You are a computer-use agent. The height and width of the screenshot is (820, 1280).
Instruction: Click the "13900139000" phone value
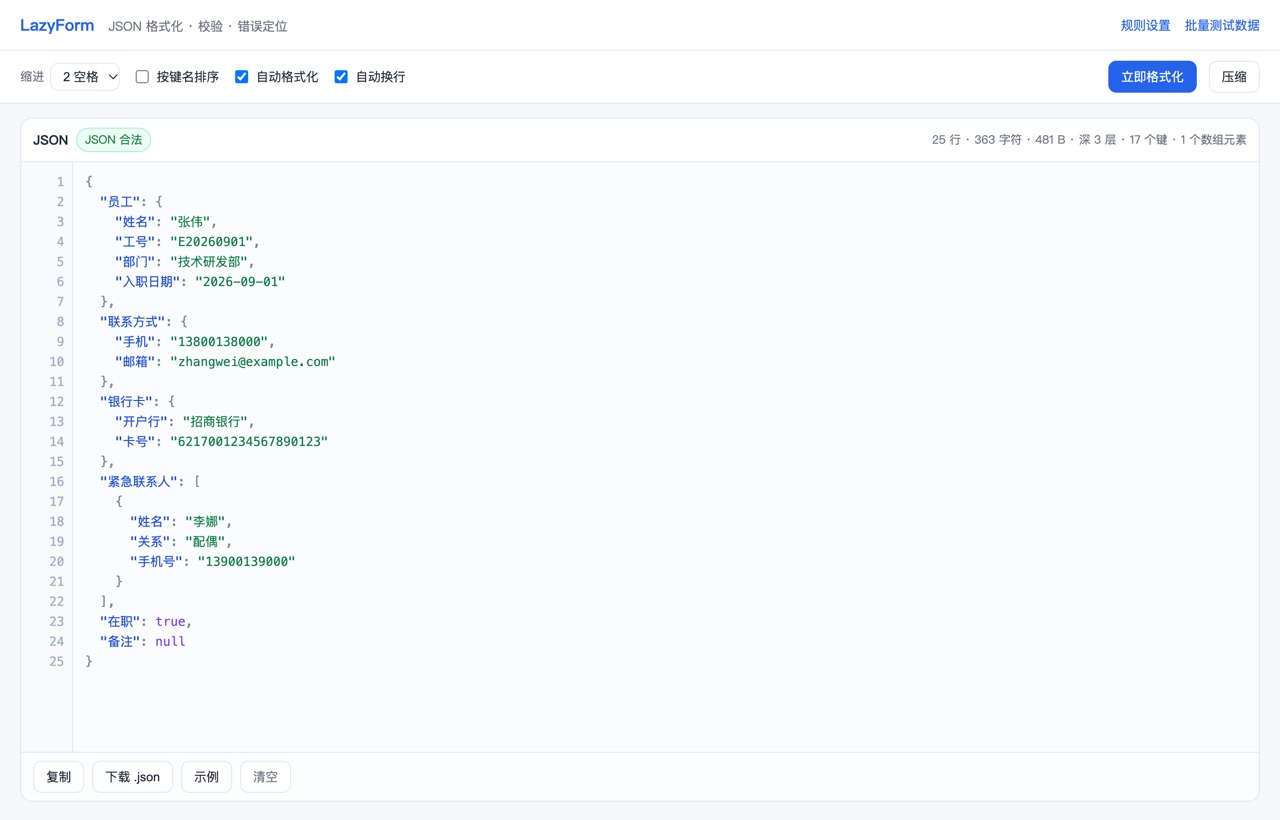246,562
